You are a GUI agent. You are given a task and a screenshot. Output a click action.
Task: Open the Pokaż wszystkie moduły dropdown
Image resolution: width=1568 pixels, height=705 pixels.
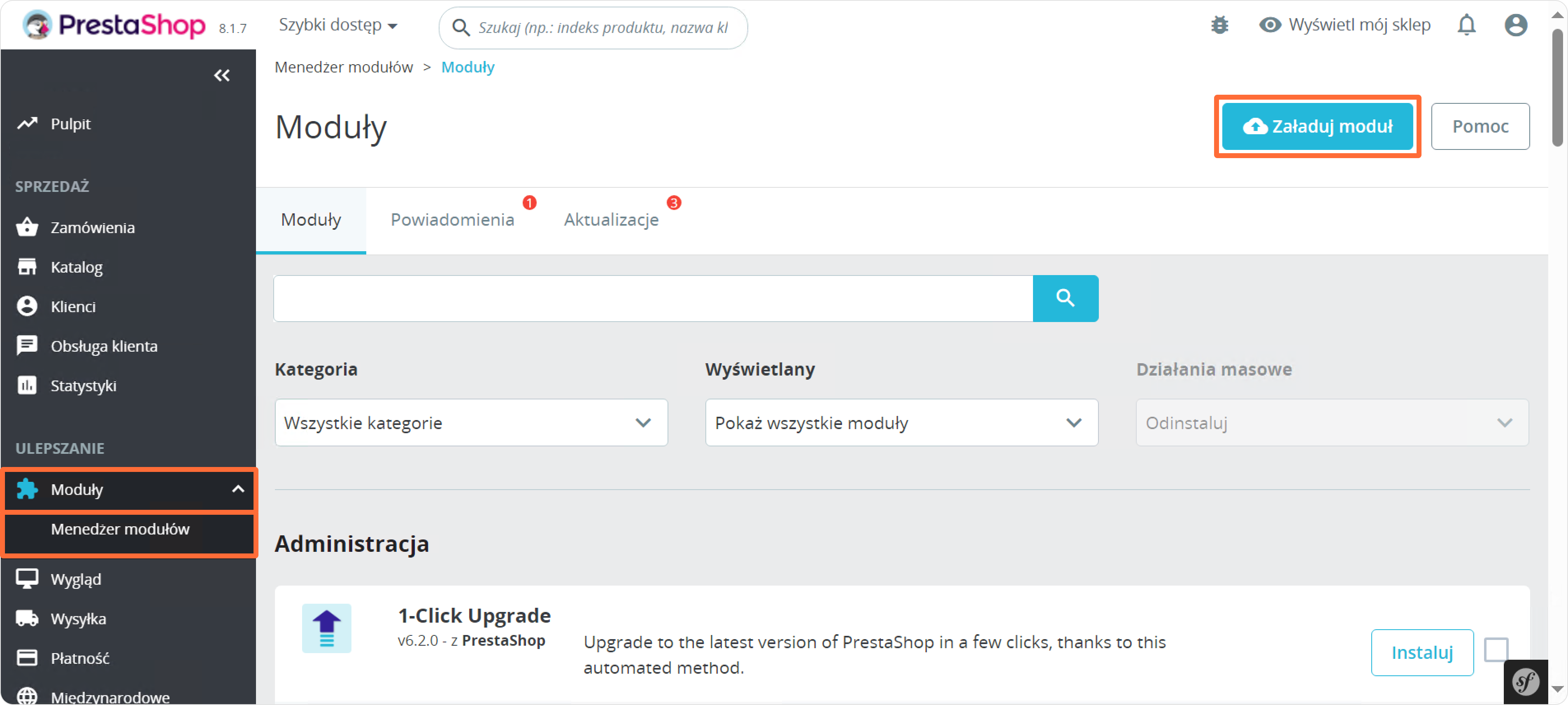(x=901, y=423)
